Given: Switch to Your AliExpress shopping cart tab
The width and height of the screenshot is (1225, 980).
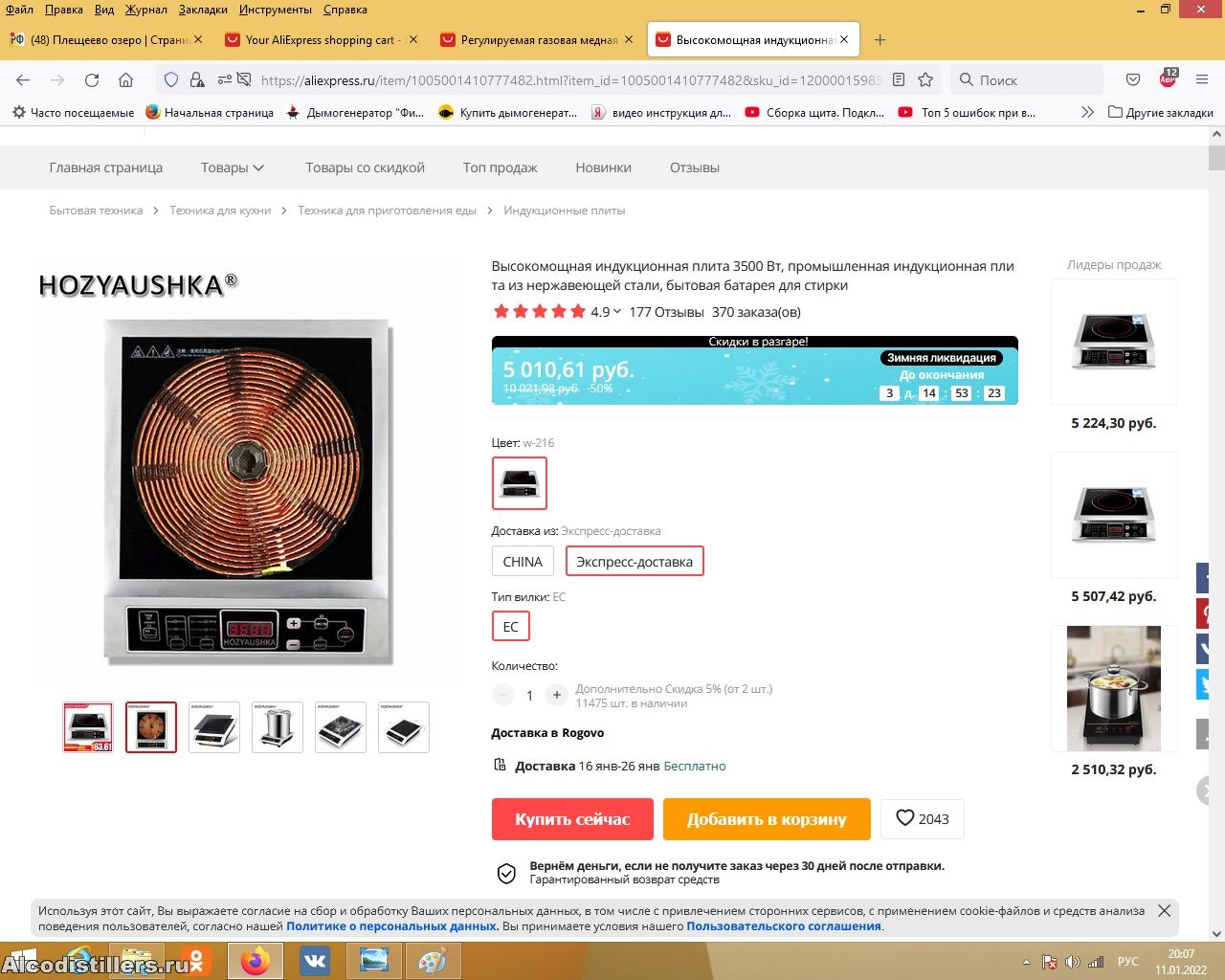Looking at the screenshot, I should (x=322, y=40).
